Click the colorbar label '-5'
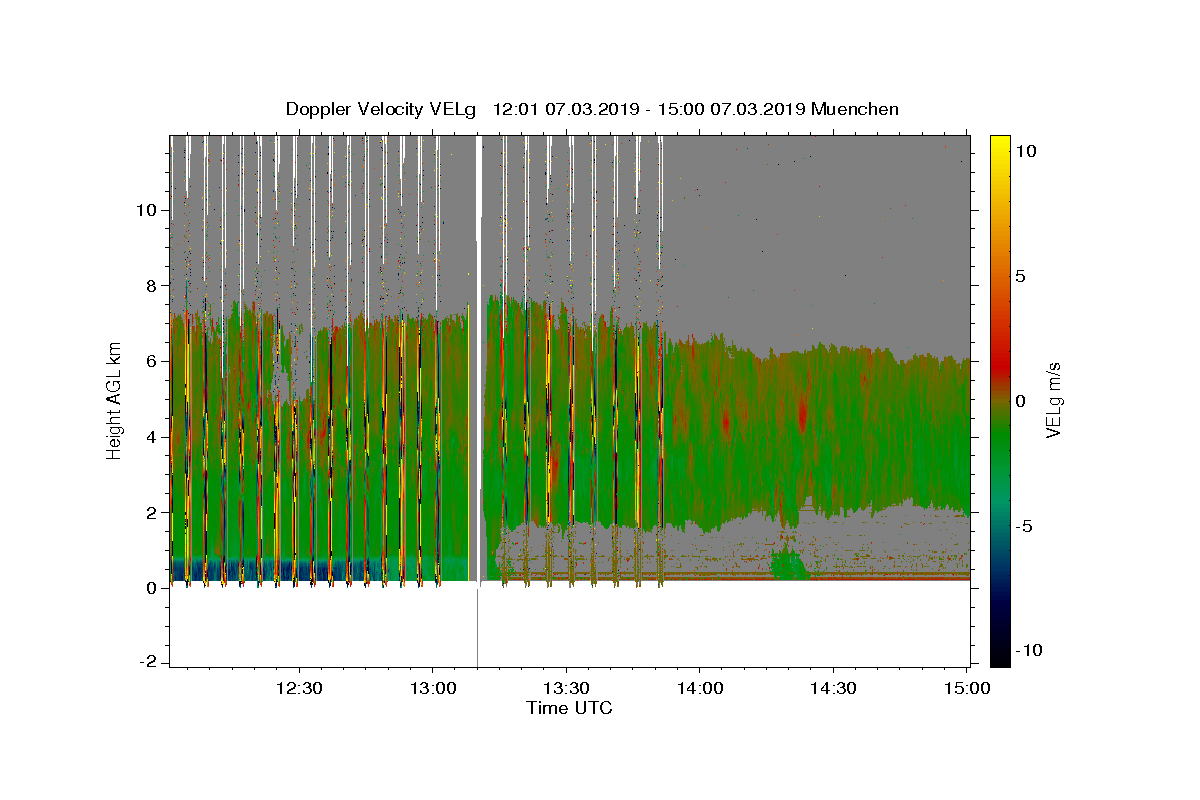Image resolution: width=1200 pixels, height=800 pixels. (x=1025, y=526)
